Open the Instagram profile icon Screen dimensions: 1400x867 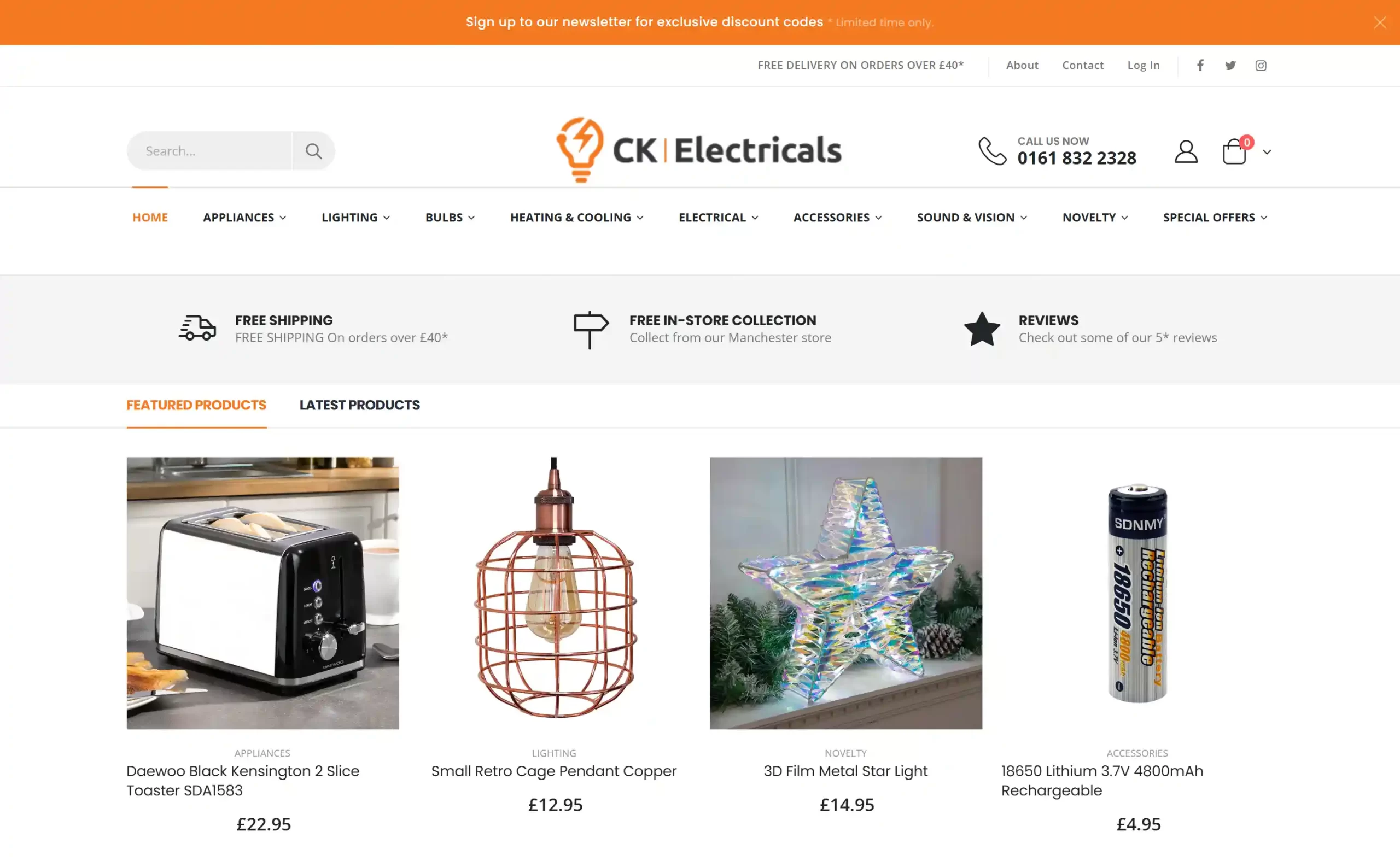[x=1261, y=66]
